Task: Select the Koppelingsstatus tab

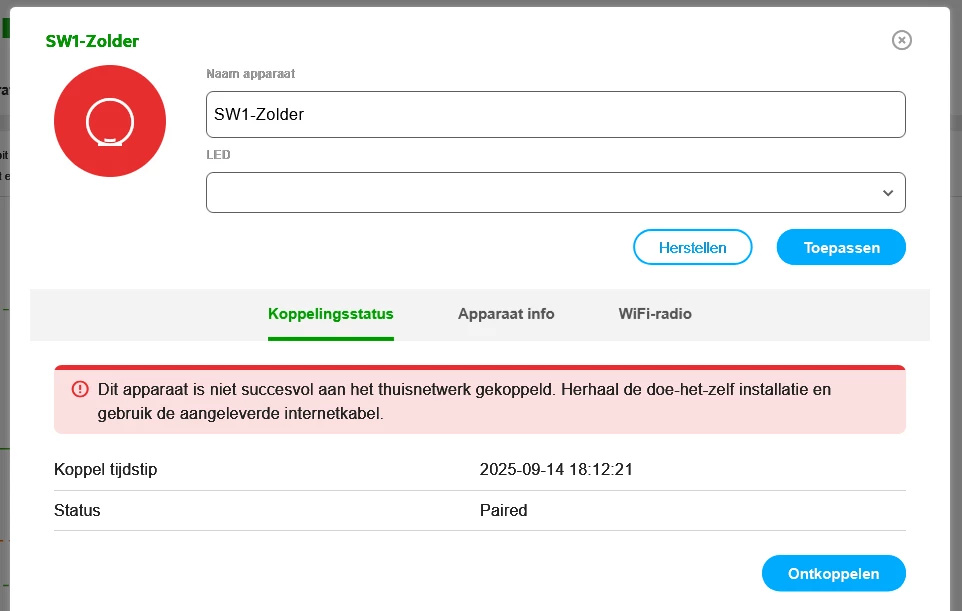Action: 331,314
